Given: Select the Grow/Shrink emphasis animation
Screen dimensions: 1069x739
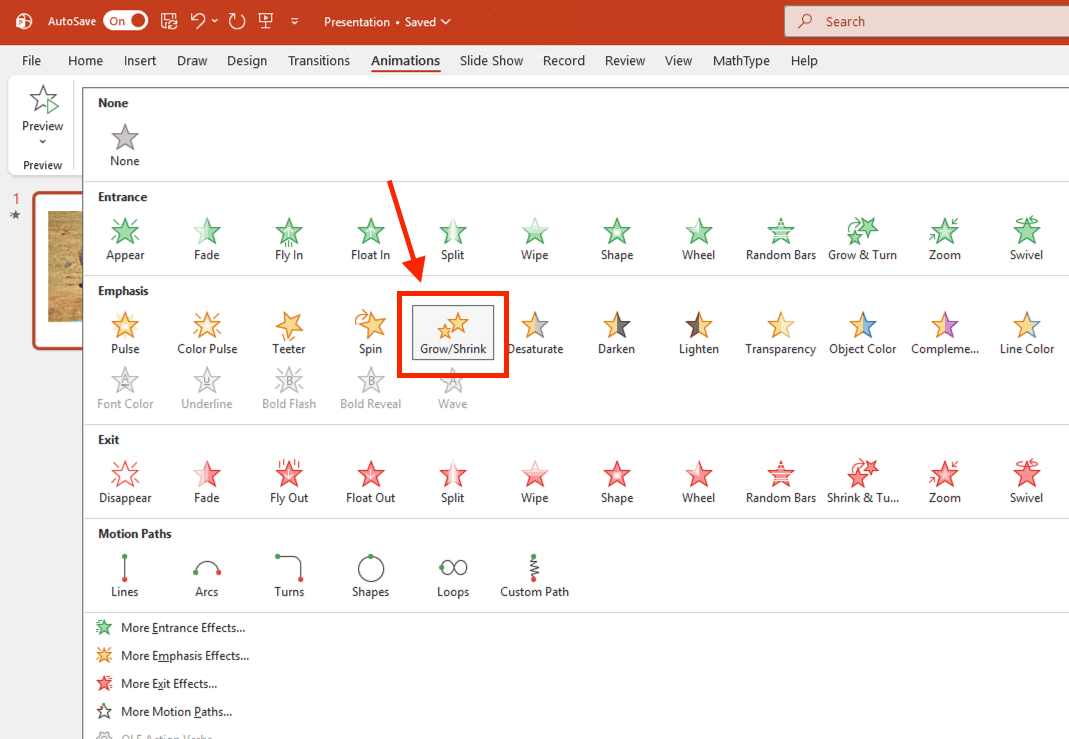Looking at the screenshot, I should click(x=453, y=332).
